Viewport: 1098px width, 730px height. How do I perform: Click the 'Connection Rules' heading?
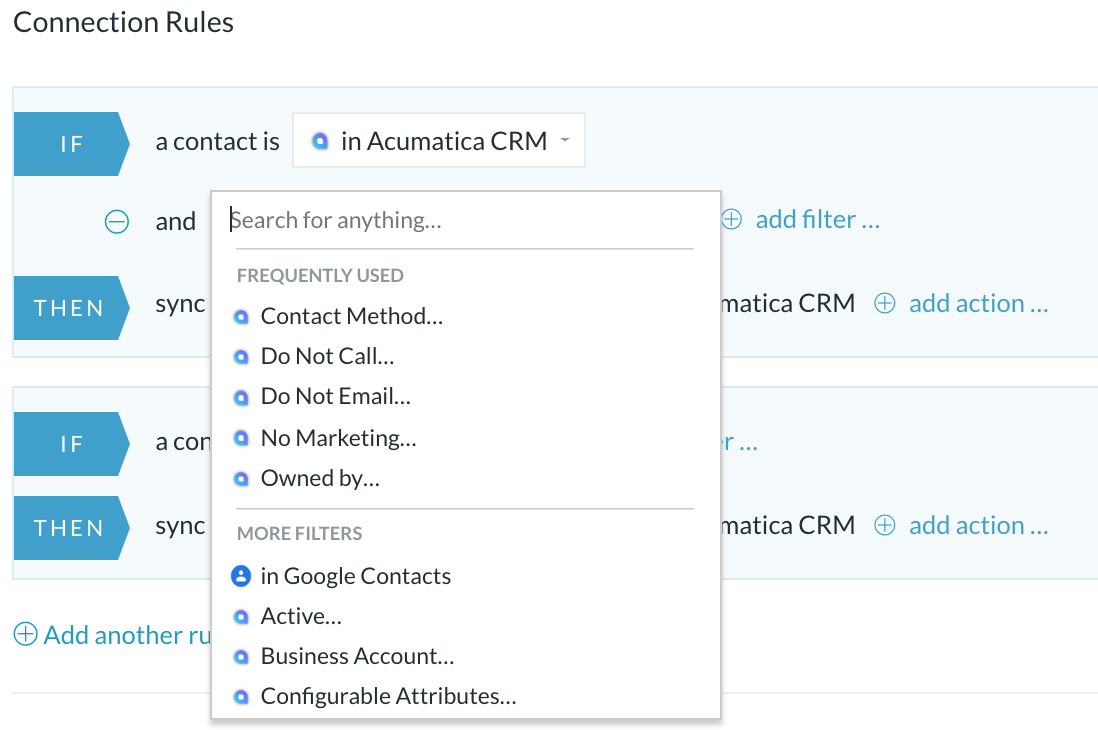pos(123,22)
